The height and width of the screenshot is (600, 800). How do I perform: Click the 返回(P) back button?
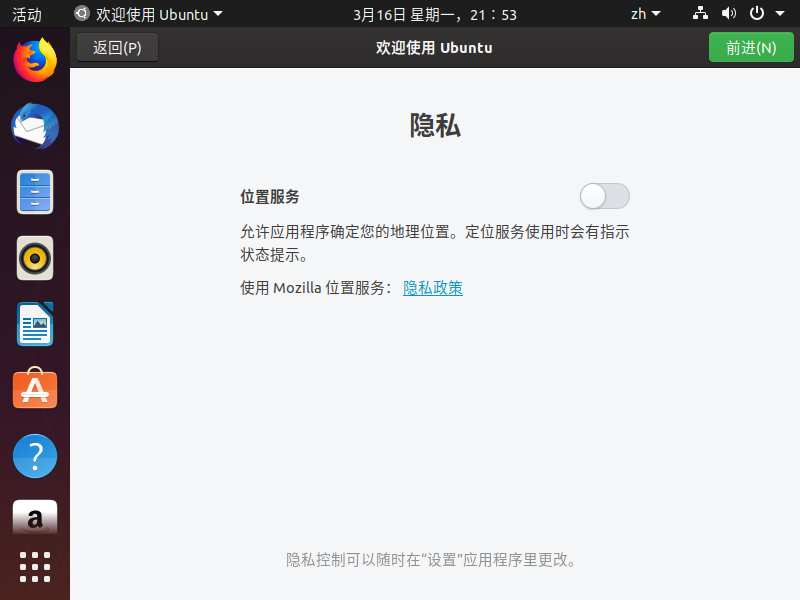[x=117, y=47]
